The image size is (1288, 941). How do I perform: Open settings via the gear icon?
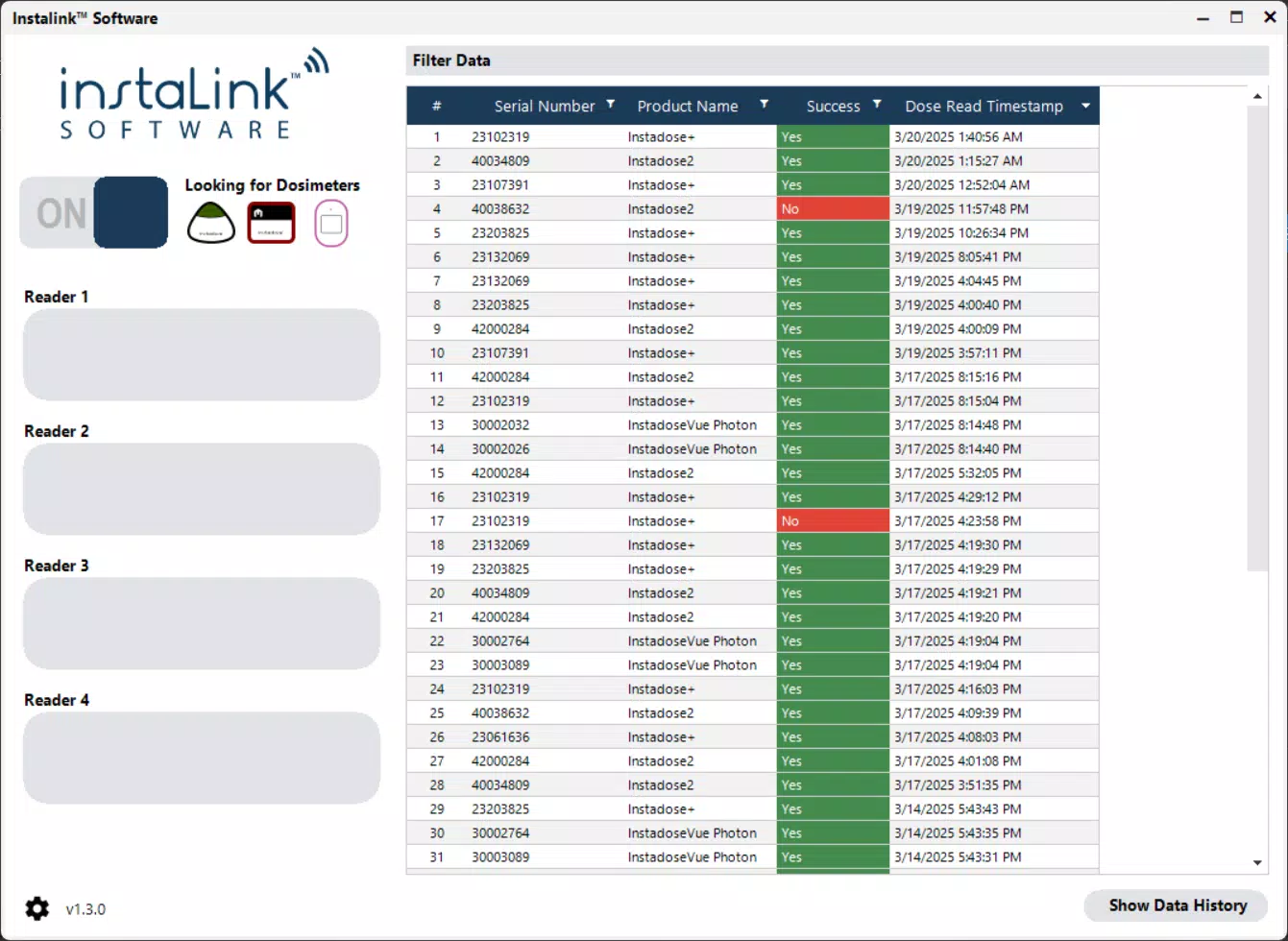(x=36, y=908)
